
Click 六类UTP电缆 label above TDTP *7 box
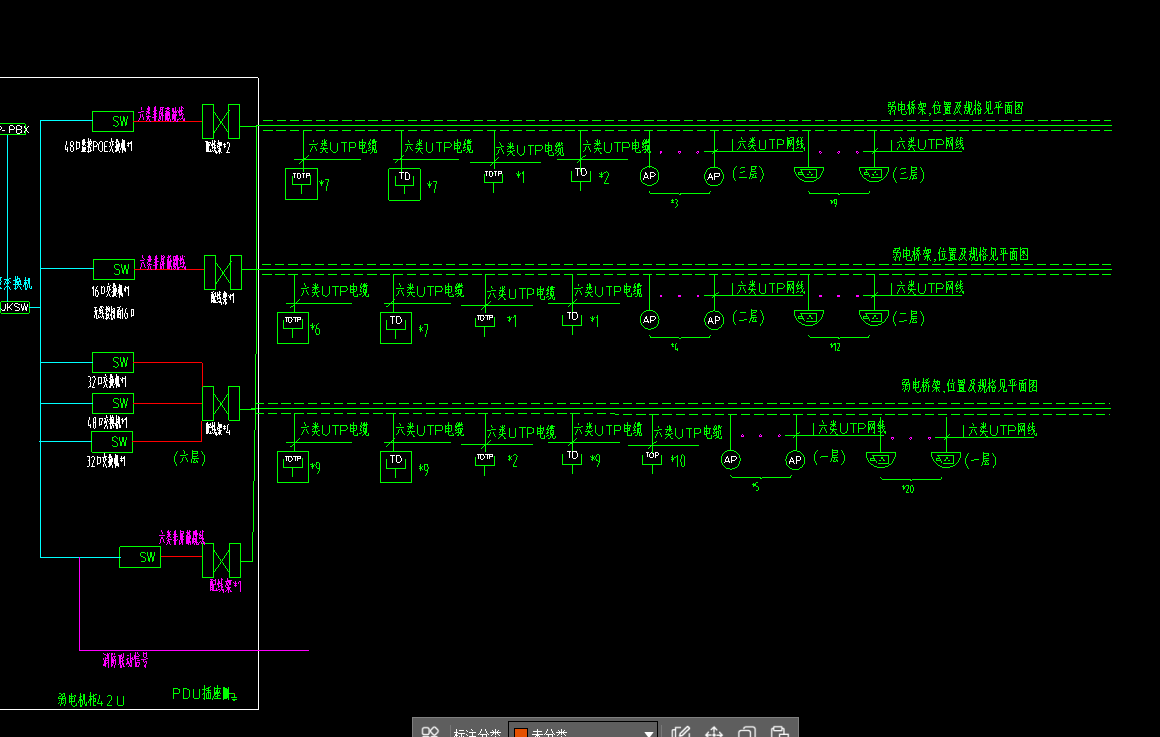click(343, 147)
